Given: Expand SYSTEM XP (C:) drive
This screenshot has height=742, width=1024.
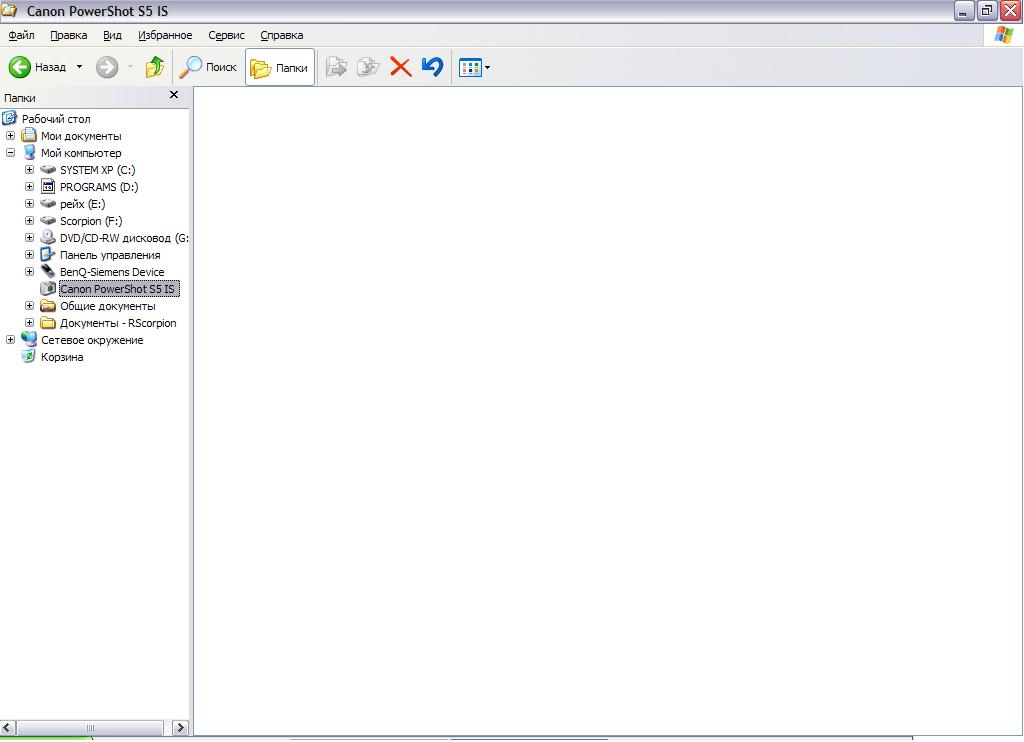Looking at the screenshot, I should [29, 170].
